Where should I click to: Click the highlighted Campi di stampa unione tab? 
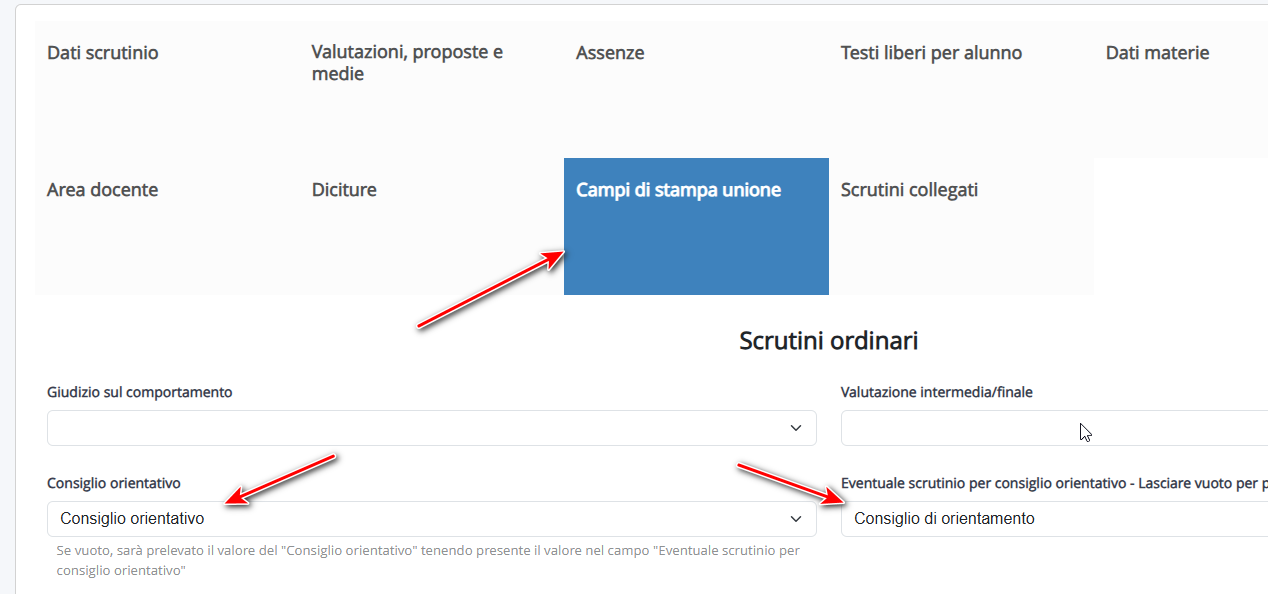[x=696, y=226]
